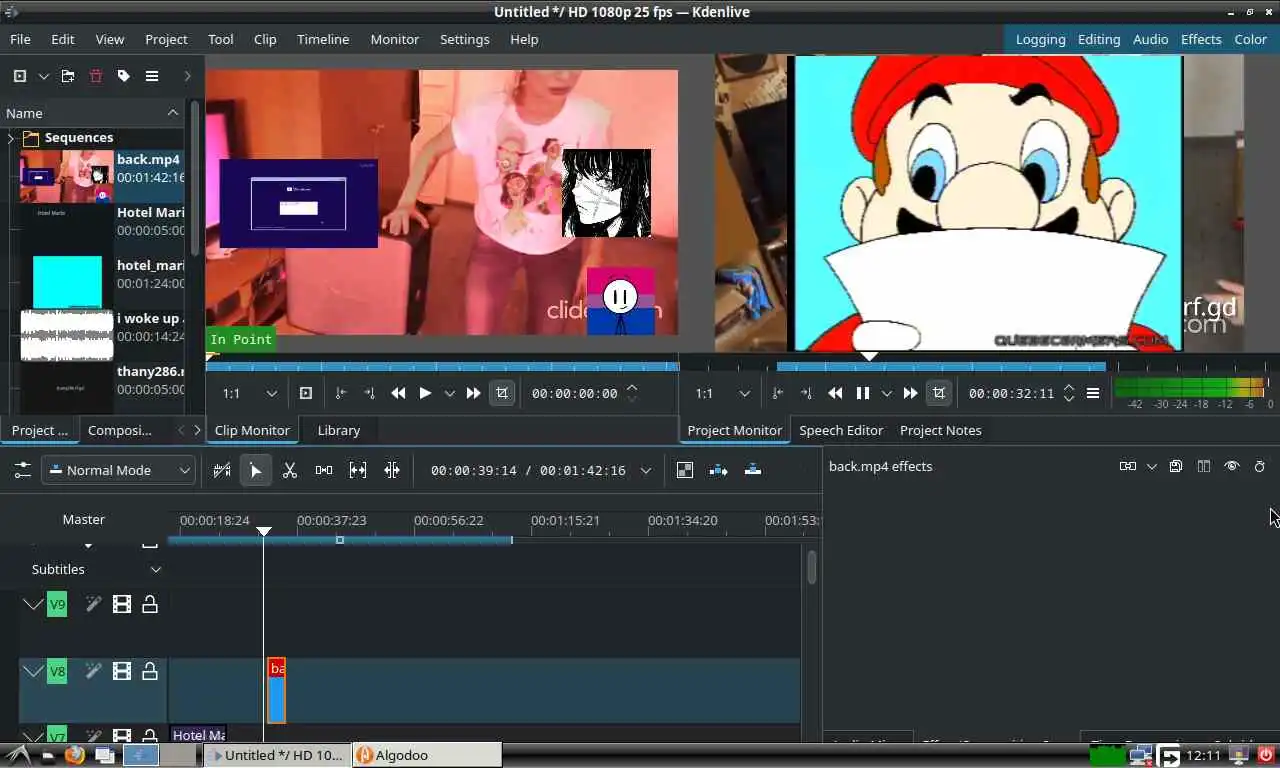Sort bin by the Name column header
Viewport: 1280px width, 768px height.
[92, 113]
